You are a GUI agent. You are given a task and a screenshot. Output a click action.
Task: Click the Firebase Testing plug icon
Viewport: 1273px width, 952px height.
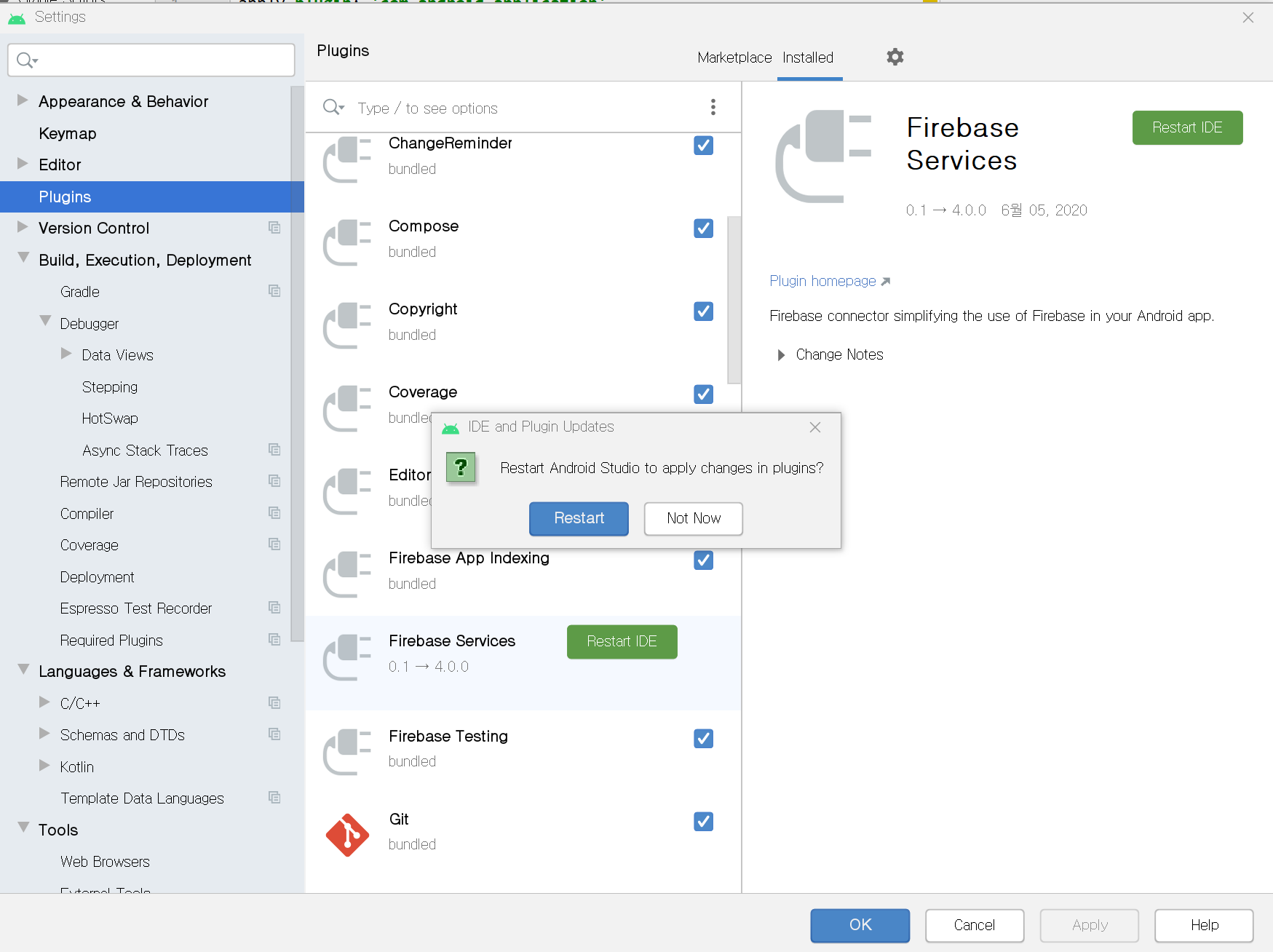[347, 752]
